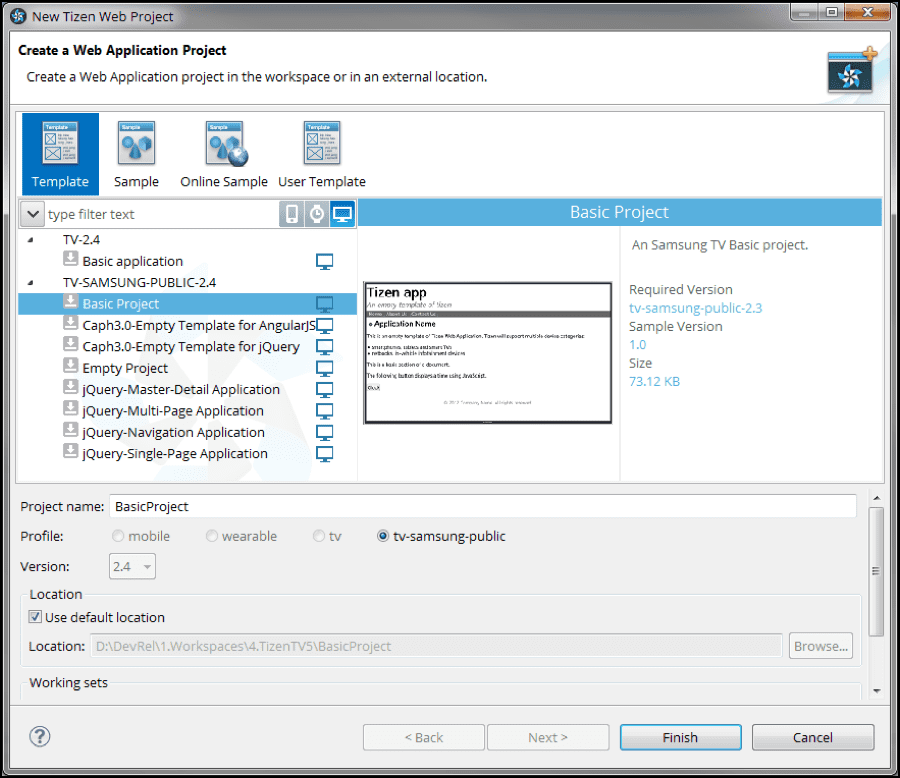
Task: Enable the mobile profile filter icon
Action: click(291, 213)
